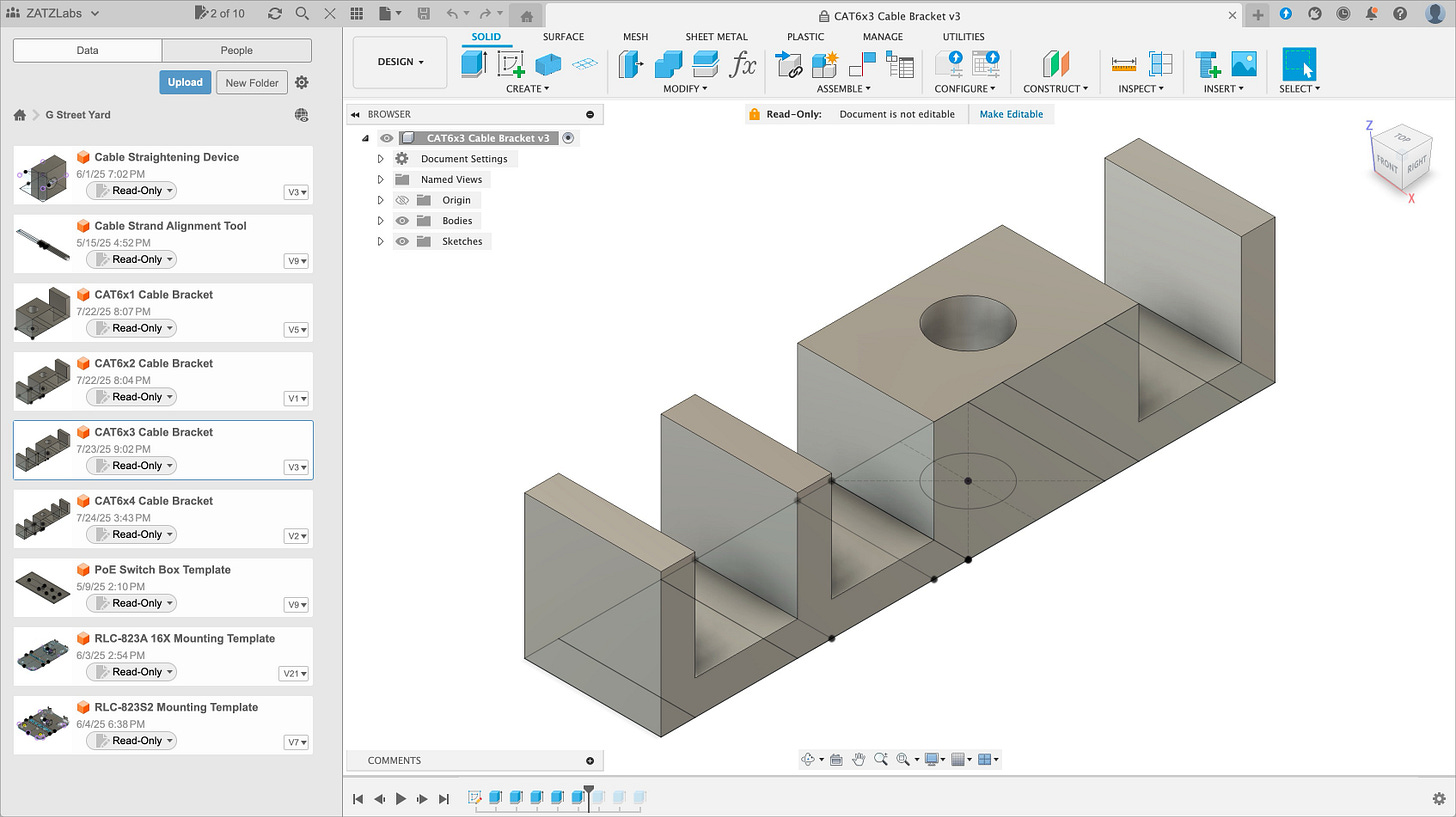Click the New Component icon
Image resolution: width=1456 pixels, height=817 pixels.
coord(825,64)
